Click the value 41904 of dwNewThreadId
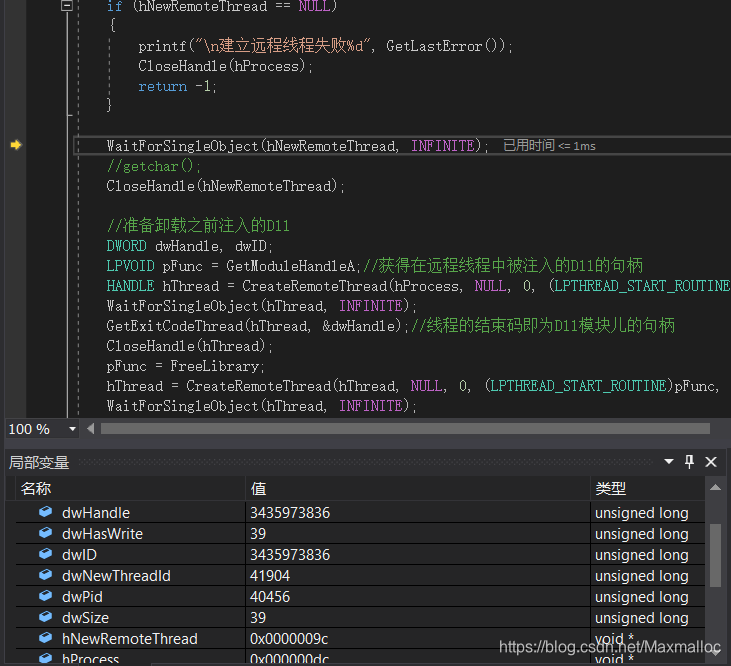The width and height of the screenshot is (731, 666). pos(270,576)
